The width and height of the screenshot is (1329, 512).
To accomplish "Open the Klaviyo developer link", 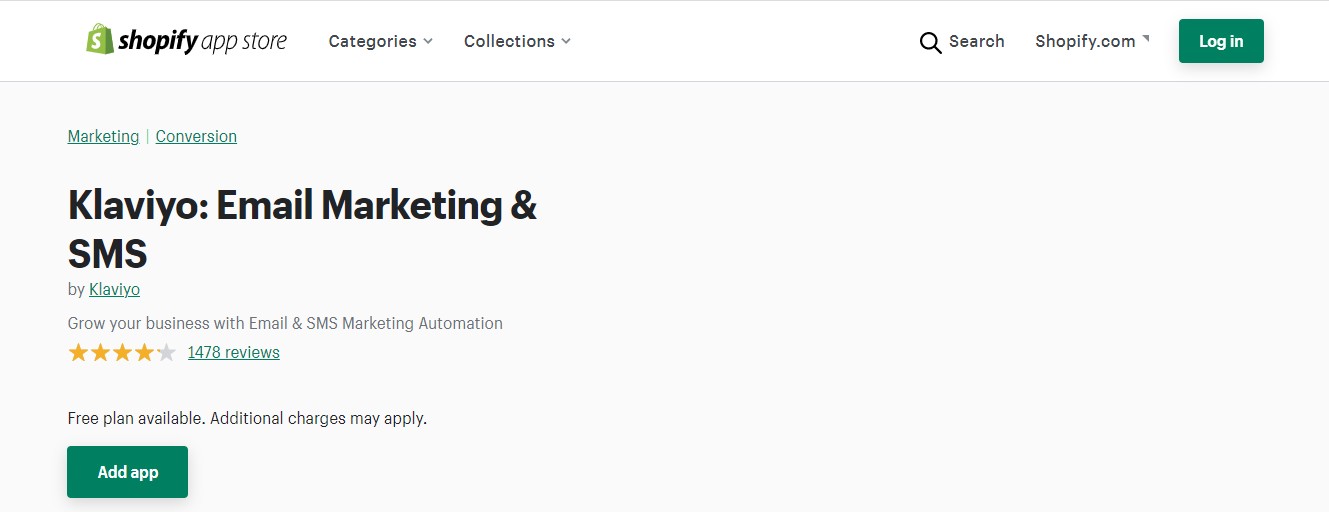I will point(114,289).
